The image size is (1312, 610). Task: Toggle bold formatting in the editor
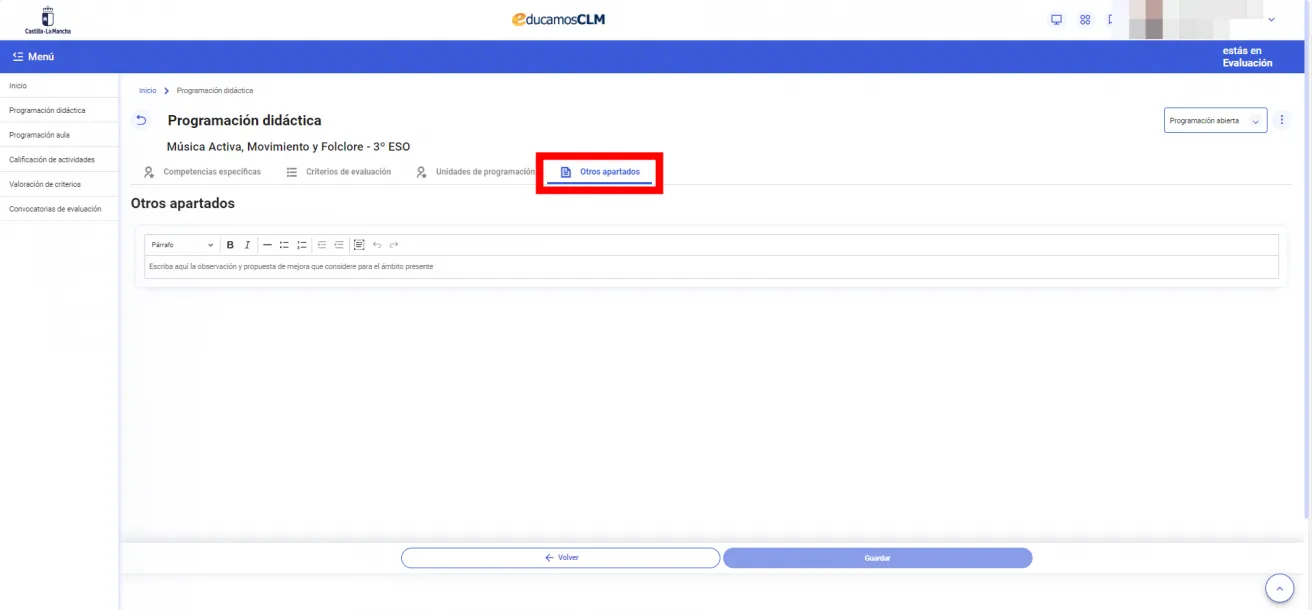tap(230, 245)
